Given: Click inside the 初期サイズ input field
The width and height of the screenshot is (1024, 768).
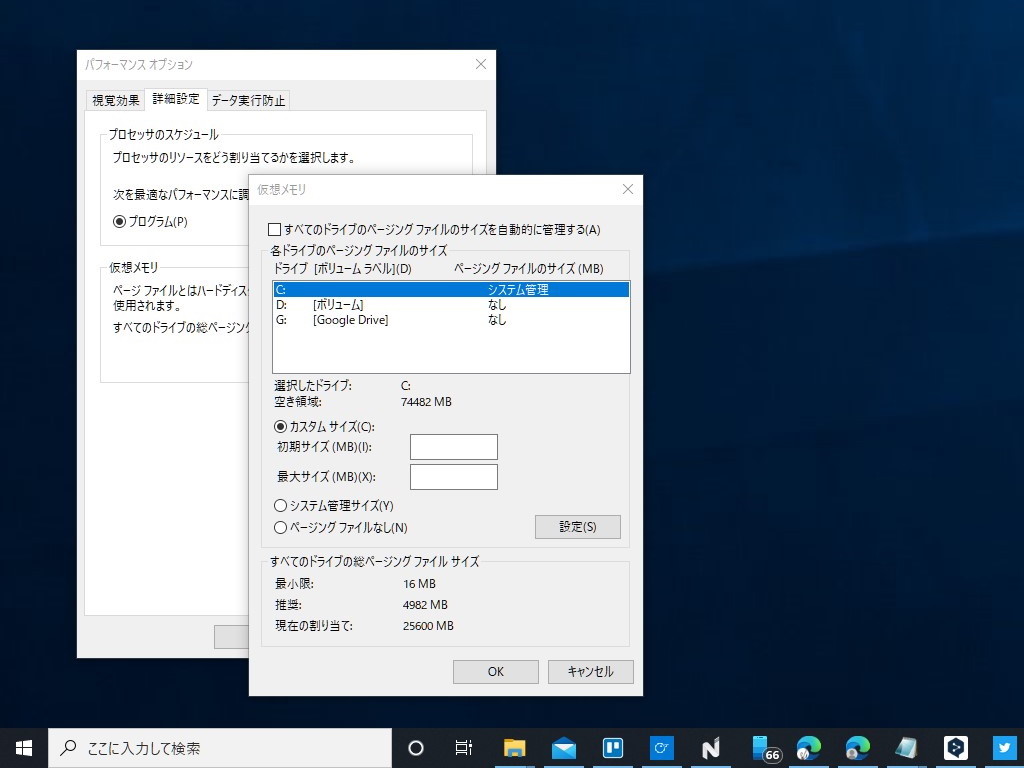Looking at the screenshot, I should tap(453, 446).
